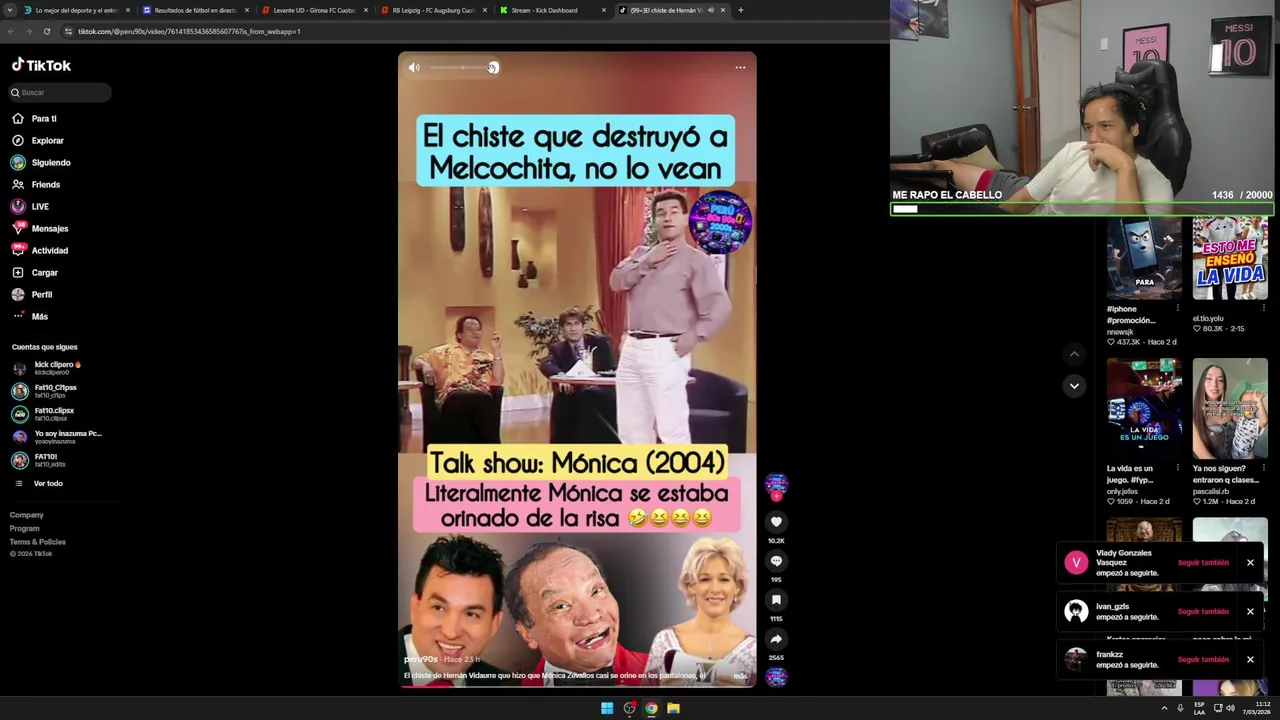1280x720 pixels.
Task: Open ESTO ME ENSEÑÓ LA VIDA thumbnail
Action: [1230, 259]
